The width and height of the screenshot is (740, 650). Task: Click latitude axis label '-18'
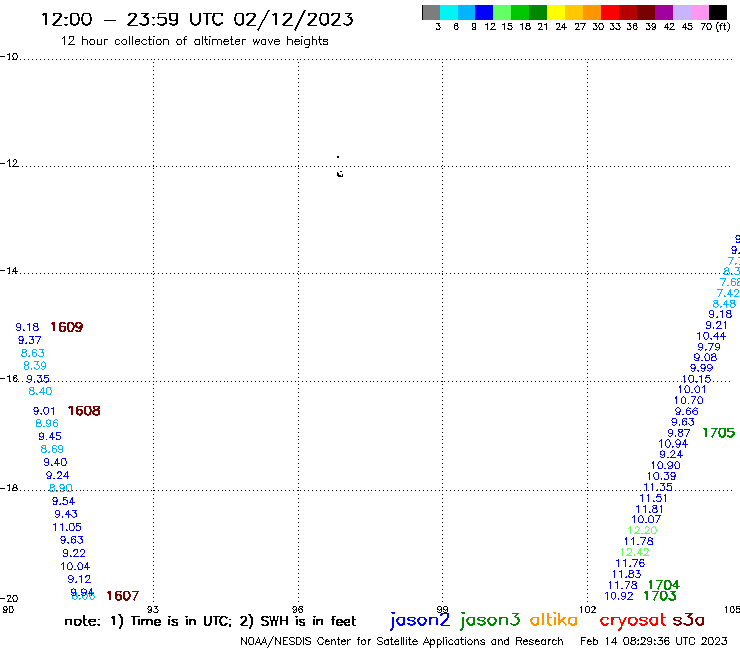pyautogui.click(x=9, y=488)
